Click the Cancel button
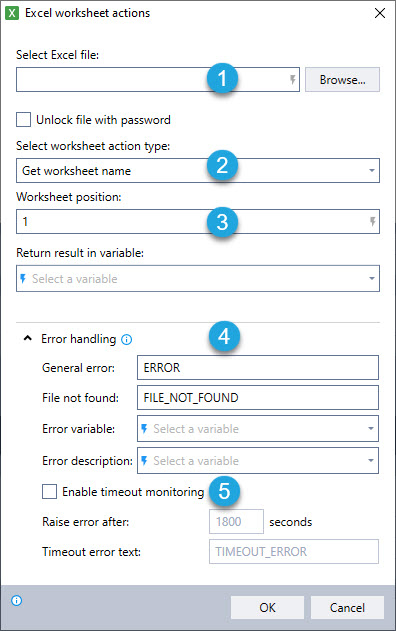This screenshot has width=396, height=631. click(x=347, y=607)
